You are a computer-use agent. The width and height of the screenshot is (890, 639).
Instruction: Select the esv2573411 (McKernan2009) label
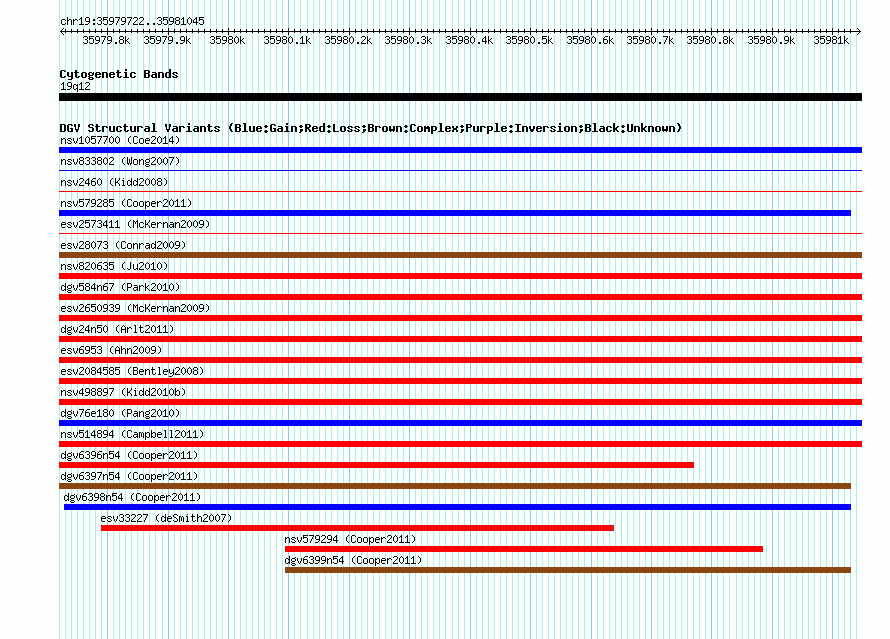tap(135, 224)
